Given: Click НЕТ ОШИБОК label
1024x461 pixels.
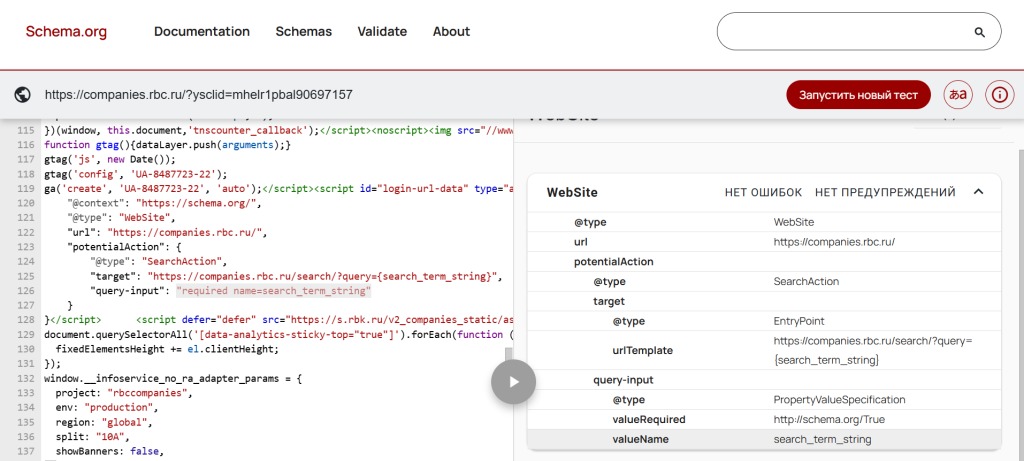Looking at the screenshot, I should pyautogui.click(x=763, y=193).
